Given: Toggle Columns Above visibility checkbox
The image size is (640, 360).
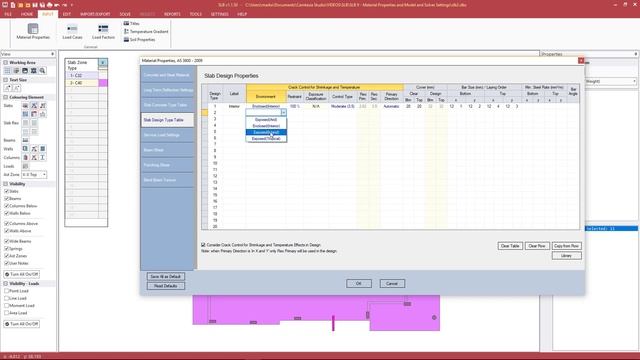Looking at the screenshot, I should point(6,224).
